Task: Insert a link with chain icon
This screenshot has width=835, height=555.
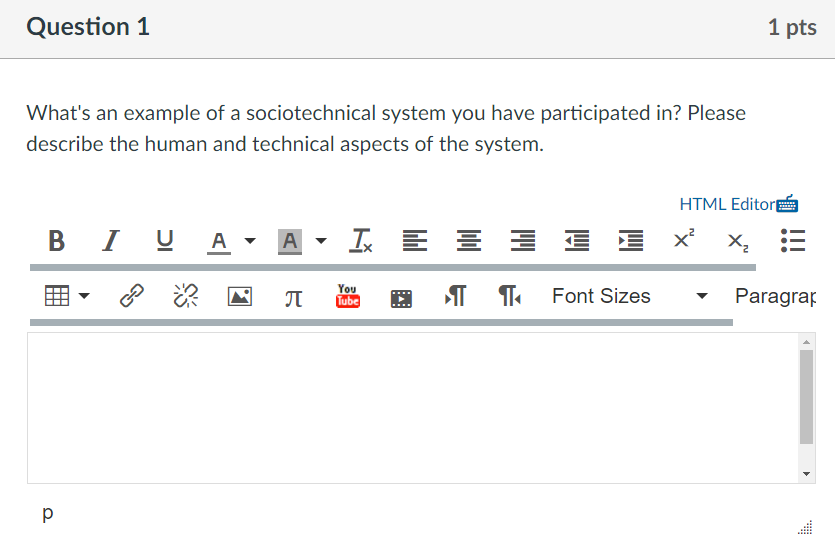Action: pyautogui.click(x=131, y=296)
